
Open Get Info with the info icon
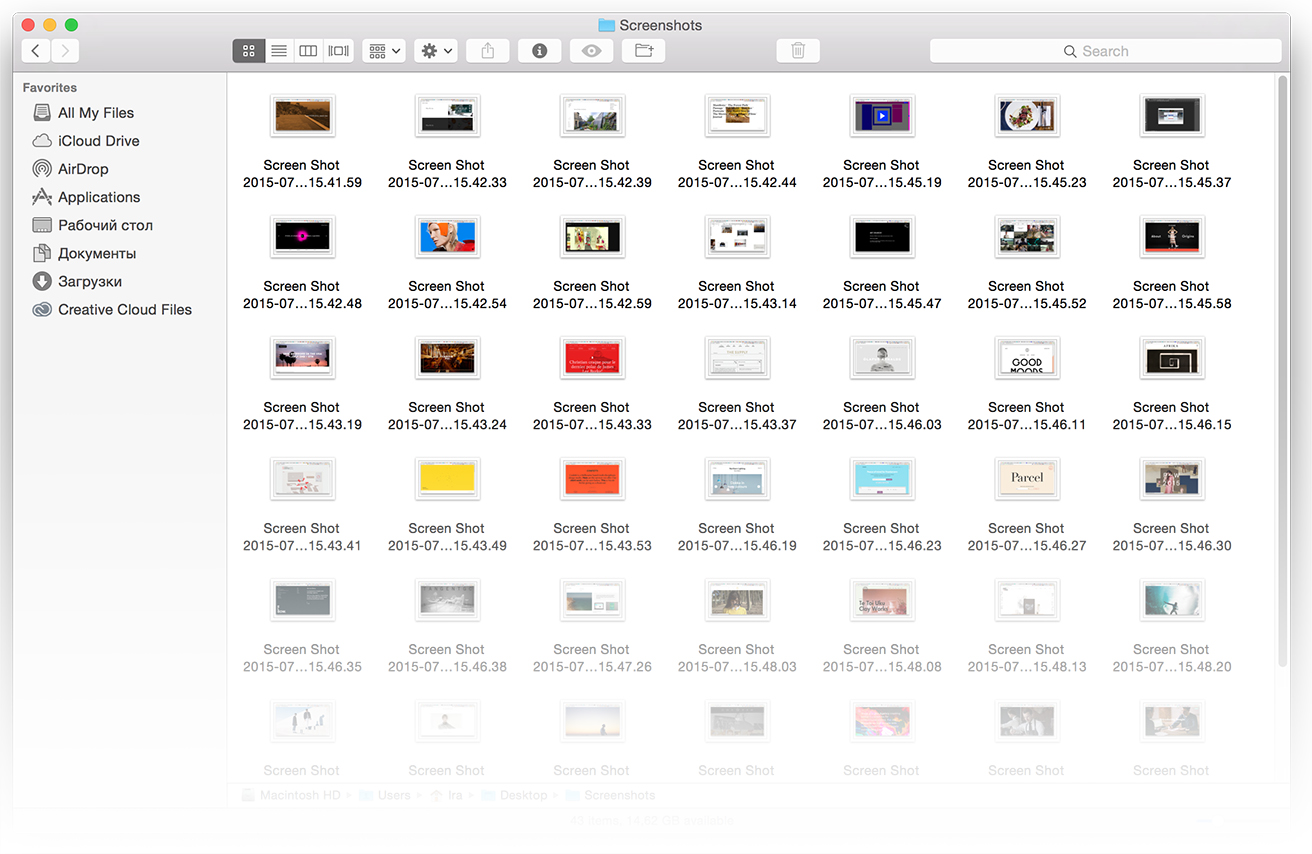tap(540, 51)
